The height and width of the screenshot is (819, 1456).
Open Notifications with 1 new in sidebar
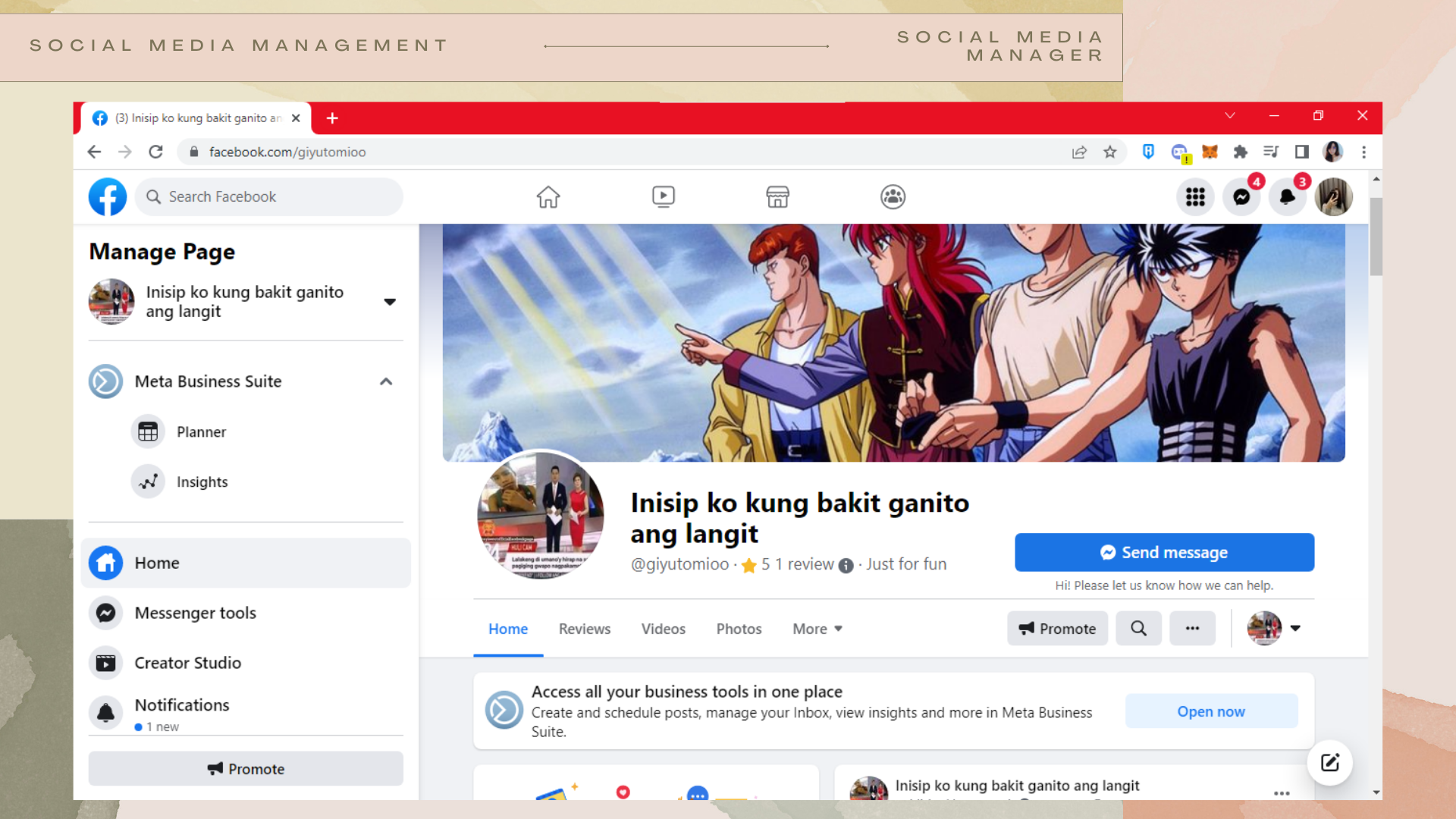pyautogui.click(x=246, y=713)
